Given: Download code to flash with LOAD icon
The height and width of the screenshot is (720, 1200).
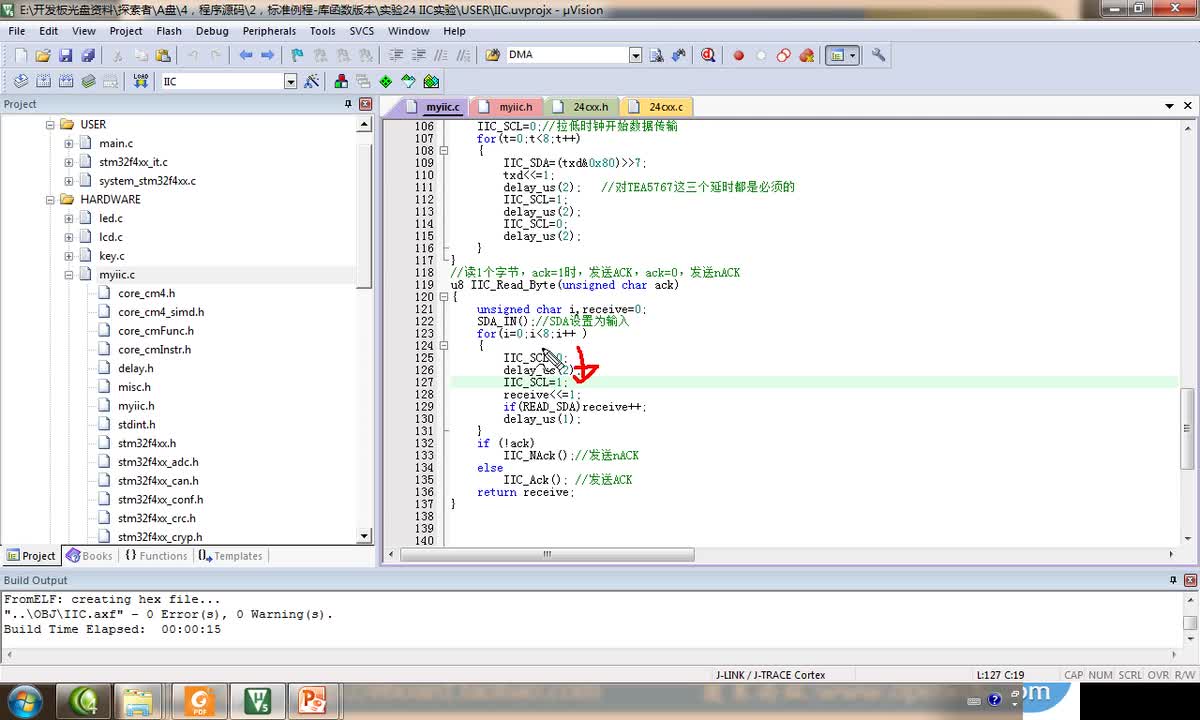Looking at the screenshot, I should [x=140, y=81].
